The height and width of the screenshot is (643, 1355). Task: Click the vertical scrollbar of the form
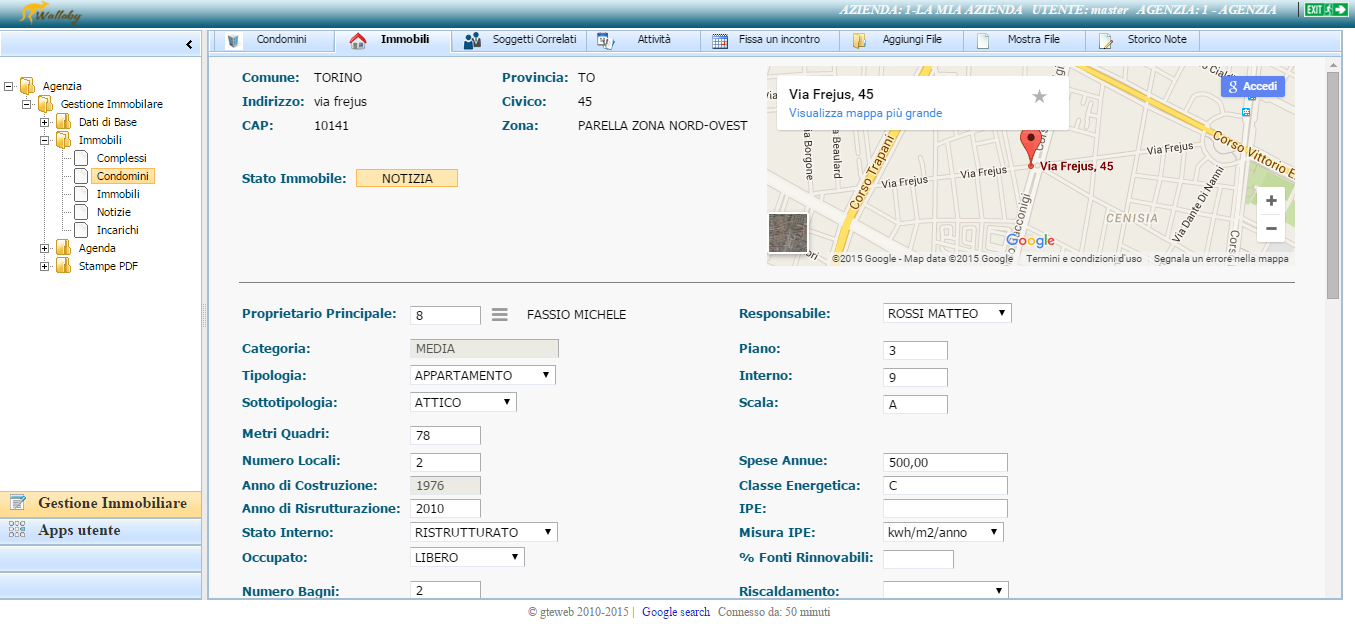(1332, 185)
